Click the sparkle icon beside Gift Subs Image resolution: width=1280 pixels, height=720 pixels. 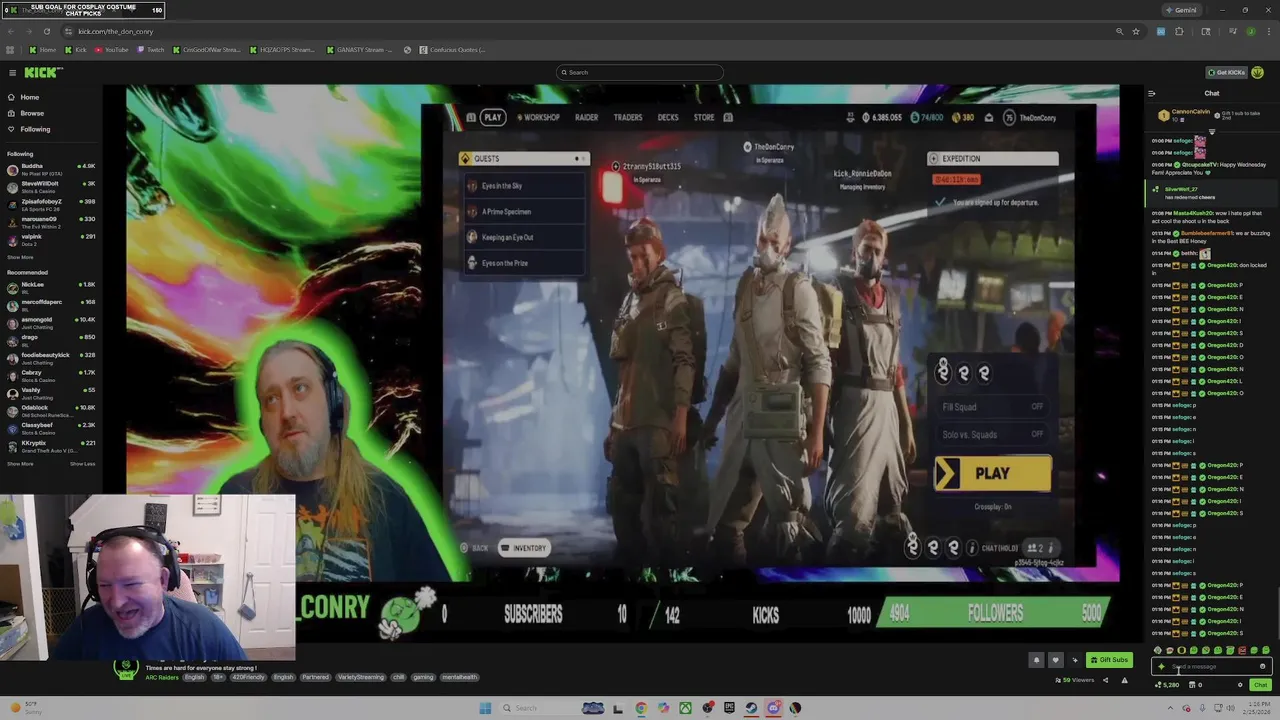pyautogui.click(x=1075, y=660)
